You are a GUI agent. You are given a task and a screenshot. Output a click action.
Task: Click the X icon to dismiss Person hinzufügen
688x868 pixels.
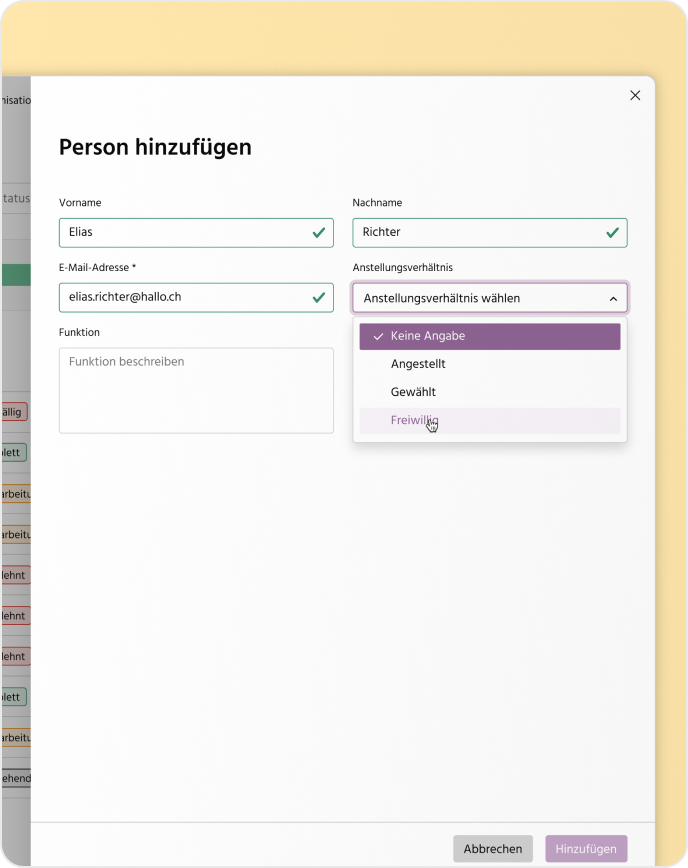(x=635, y=95)
